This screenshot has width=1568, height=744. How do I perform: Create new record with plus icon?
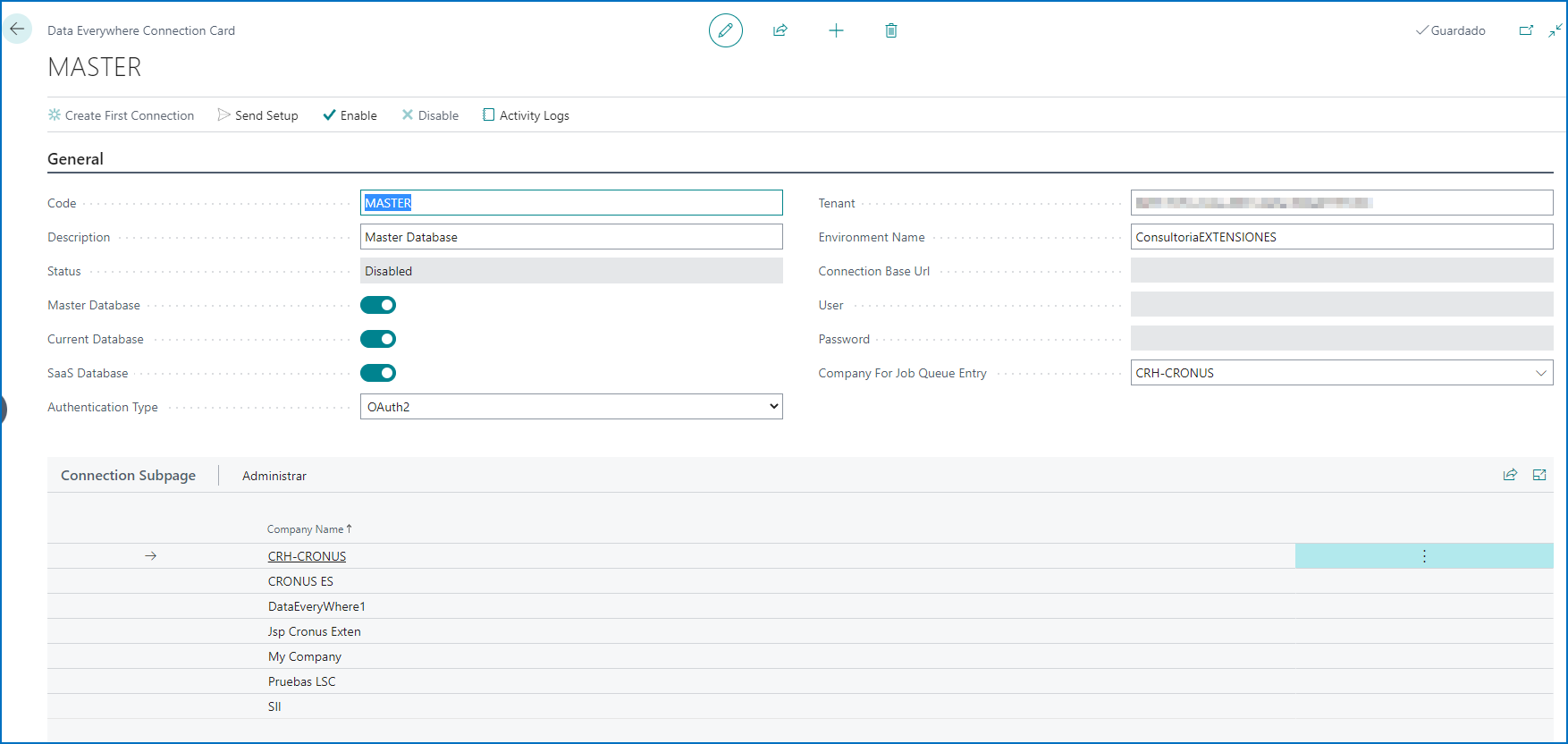[836, 30]
